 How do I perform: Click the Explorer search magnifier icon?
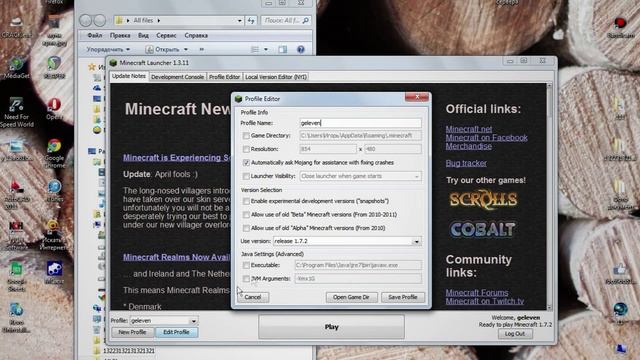(x=305, y=20)
